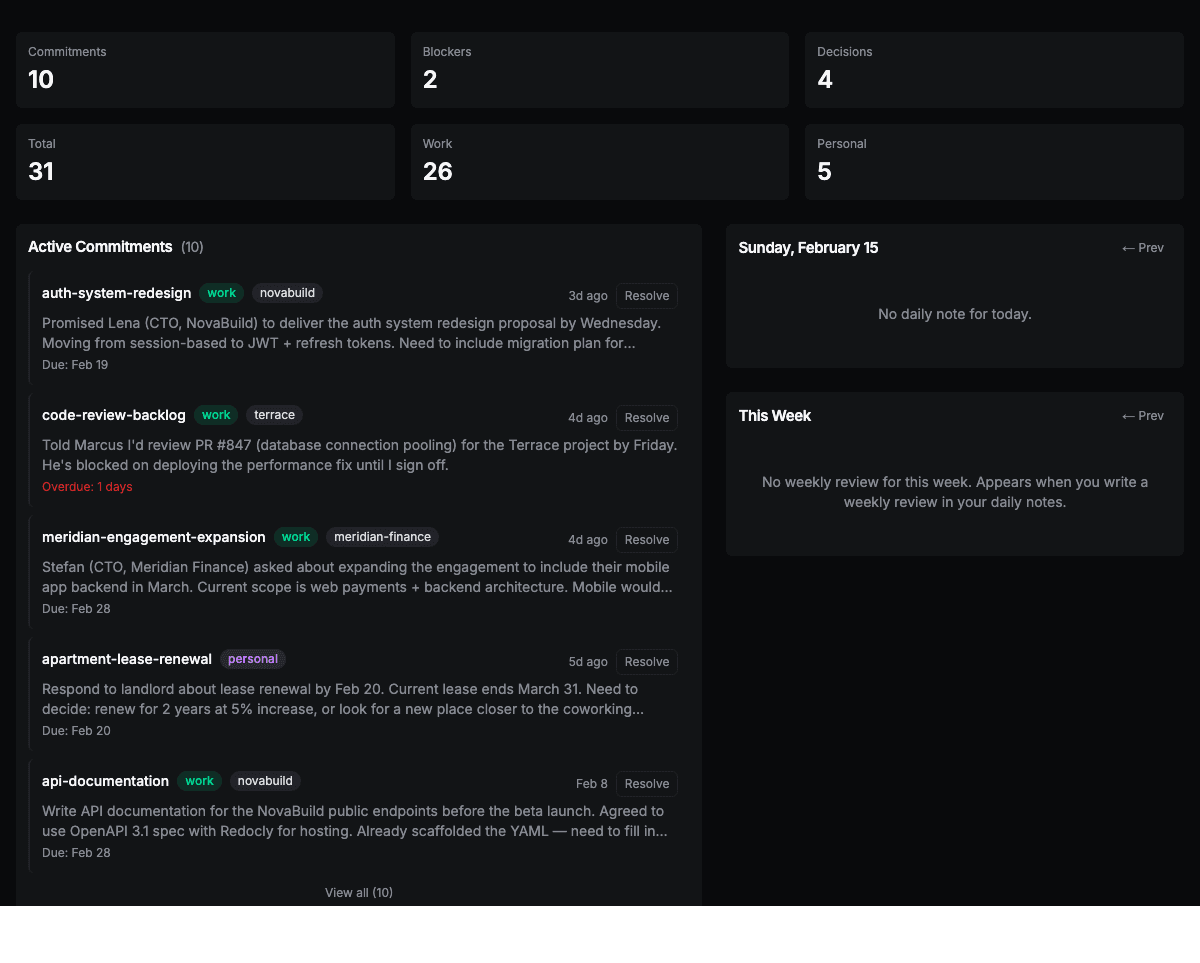Open the Commitments stat card
The width and height of the screenshot is (1200, 963).
205,70
